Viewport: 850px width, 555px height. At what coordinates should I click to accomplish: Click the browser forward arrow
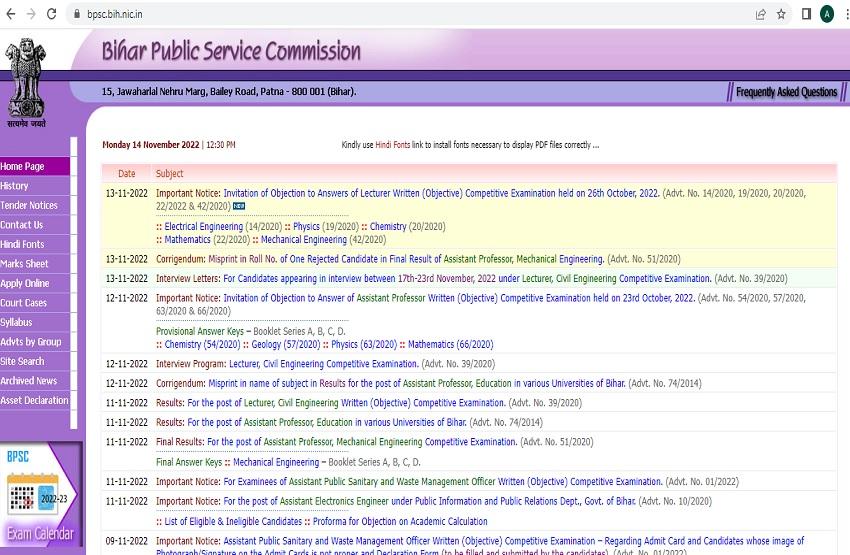point(32,14)
